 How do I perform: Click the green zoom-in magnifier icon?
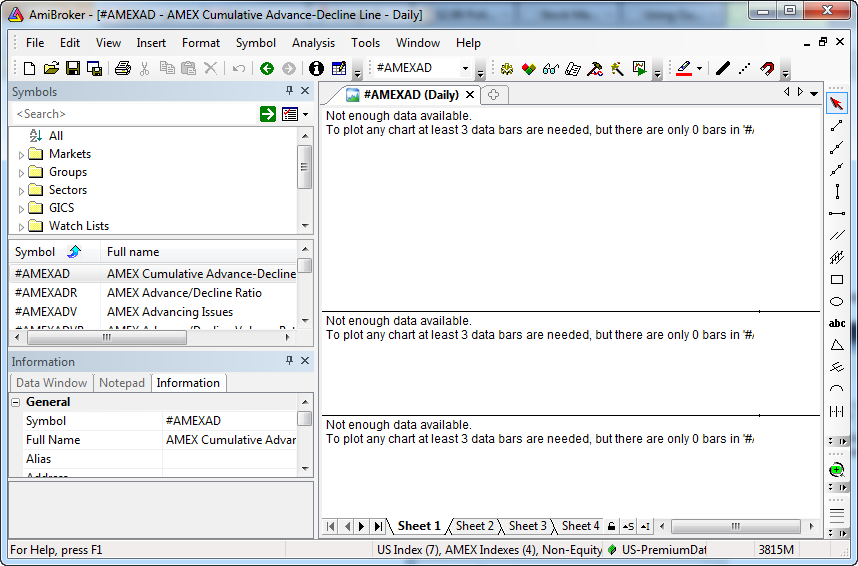click(x=836, y=470)
